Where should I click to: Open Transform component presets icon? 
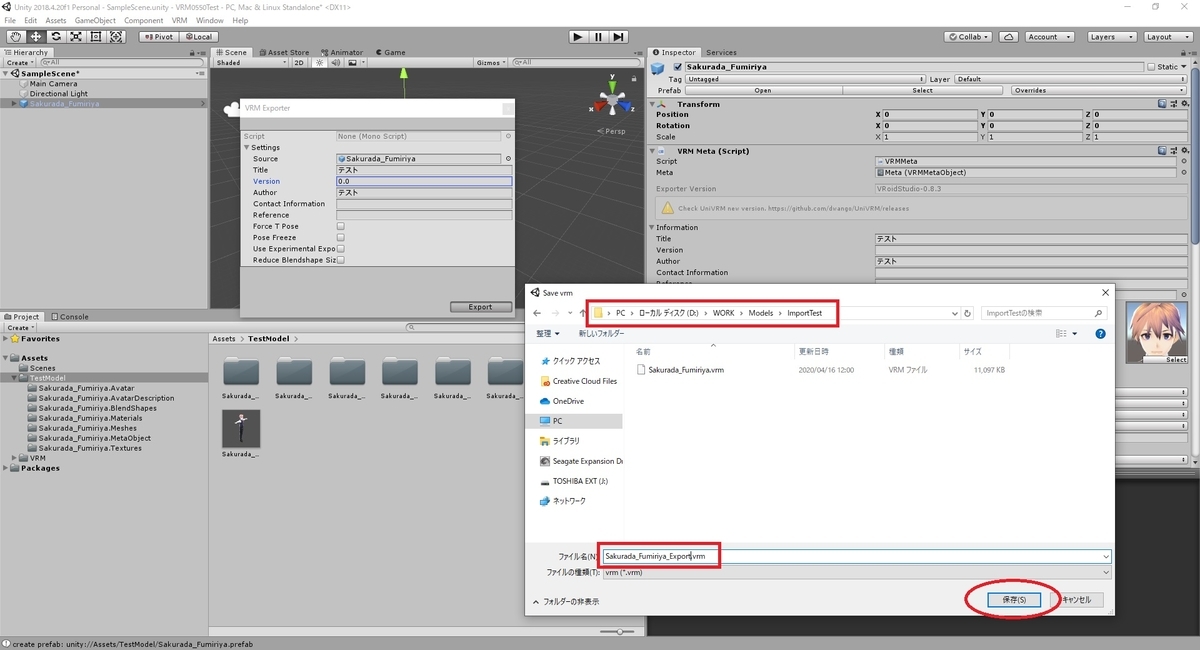tap(1174, 104)
